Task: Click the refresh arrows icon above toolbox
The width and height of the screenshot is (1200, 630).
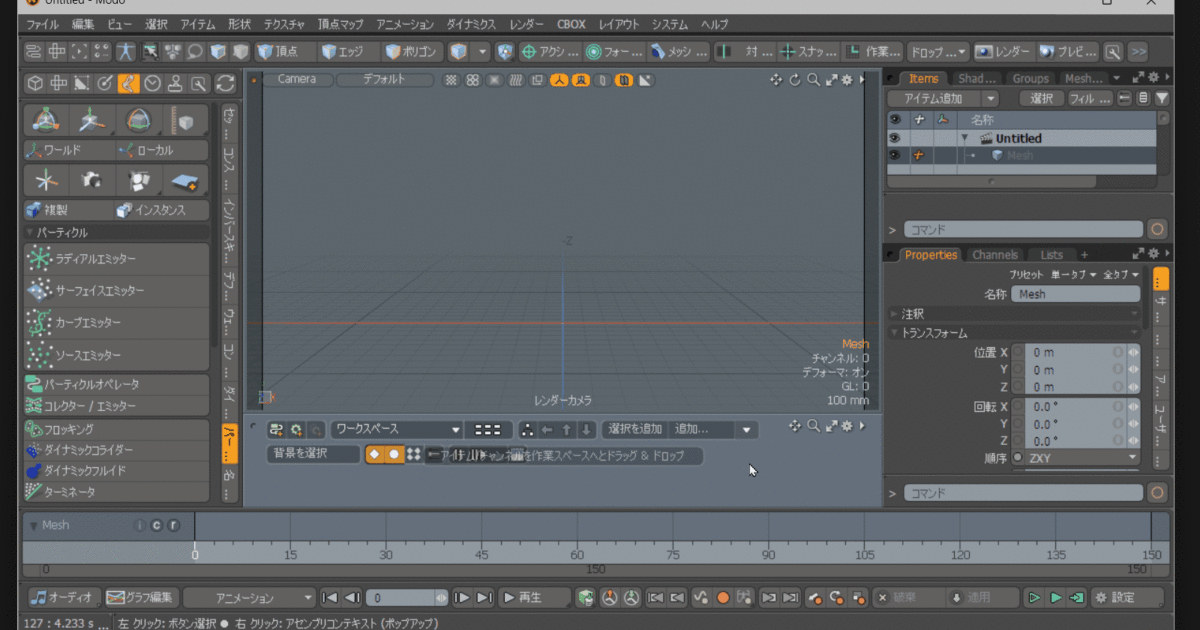Action: coord(225,84)
